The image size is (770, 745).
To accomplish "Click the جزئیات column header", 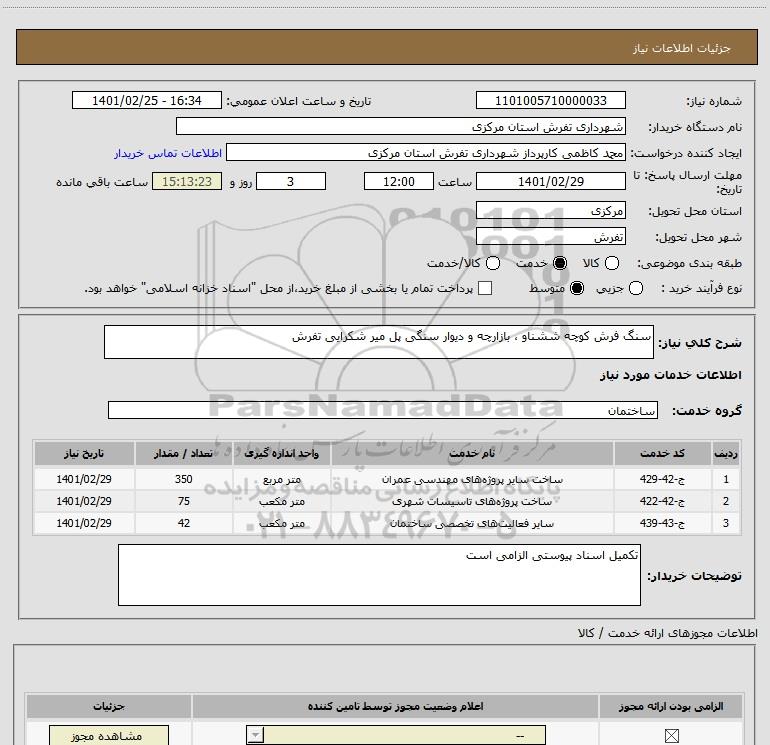I will click(x=109, y=706).
